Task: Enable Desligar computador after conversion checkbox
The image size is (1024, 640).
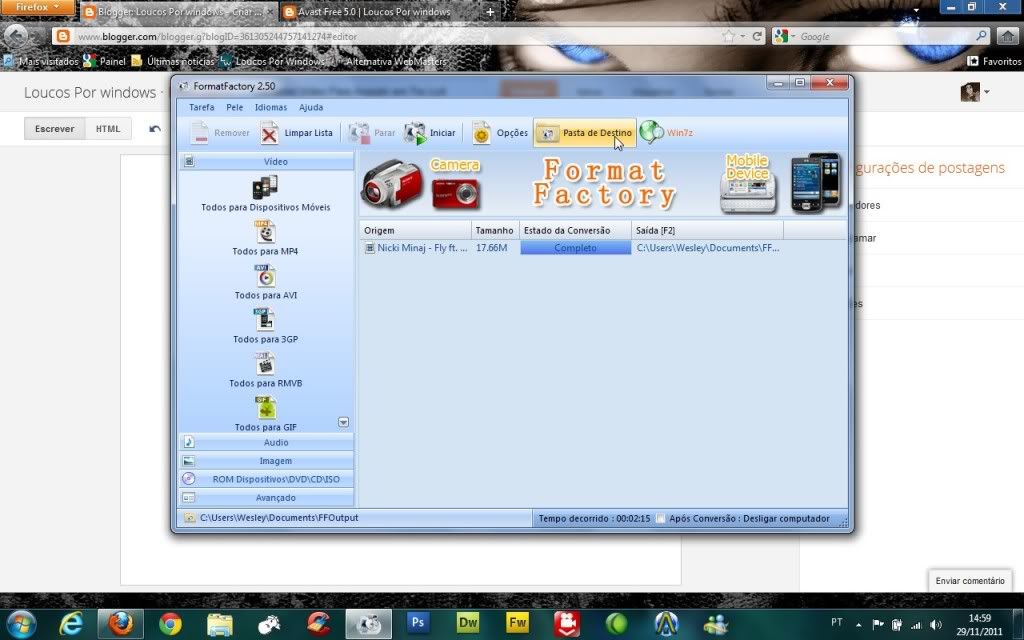Action: (x=661, y=519)
